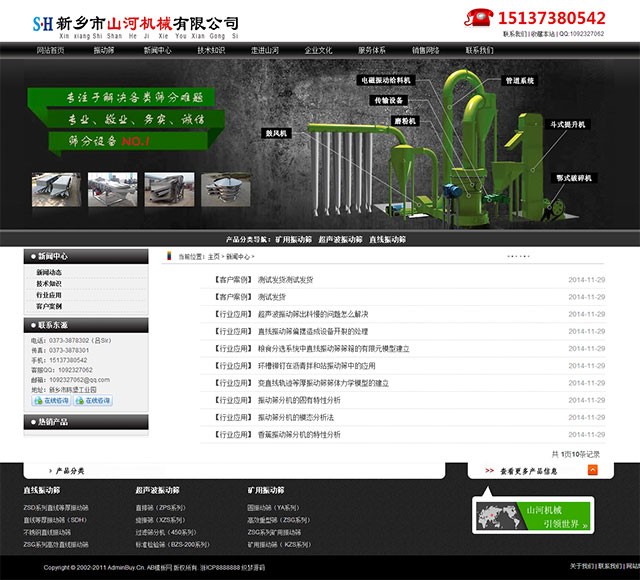Viewport: 640px width, 580px height.
Task: Open the 服务体系 nav item
Action: (372, 50)
